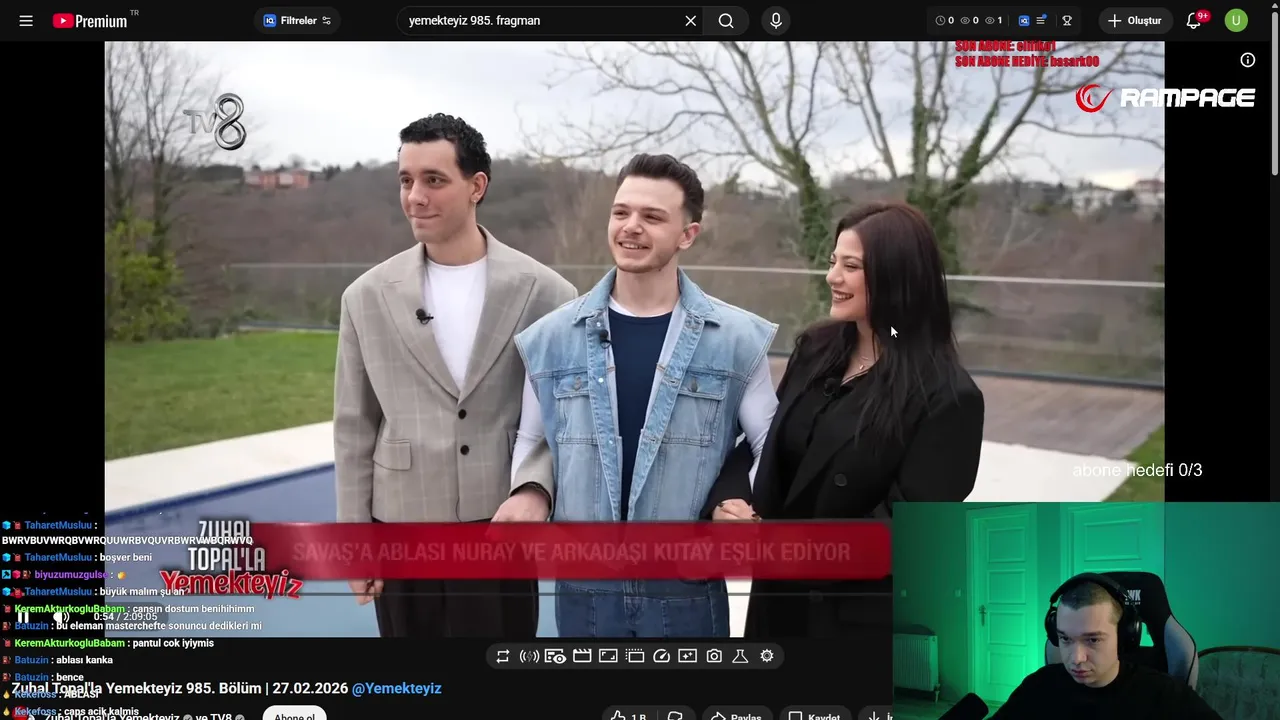Click the chat message 'ablası kanka'

pos(85,660)
